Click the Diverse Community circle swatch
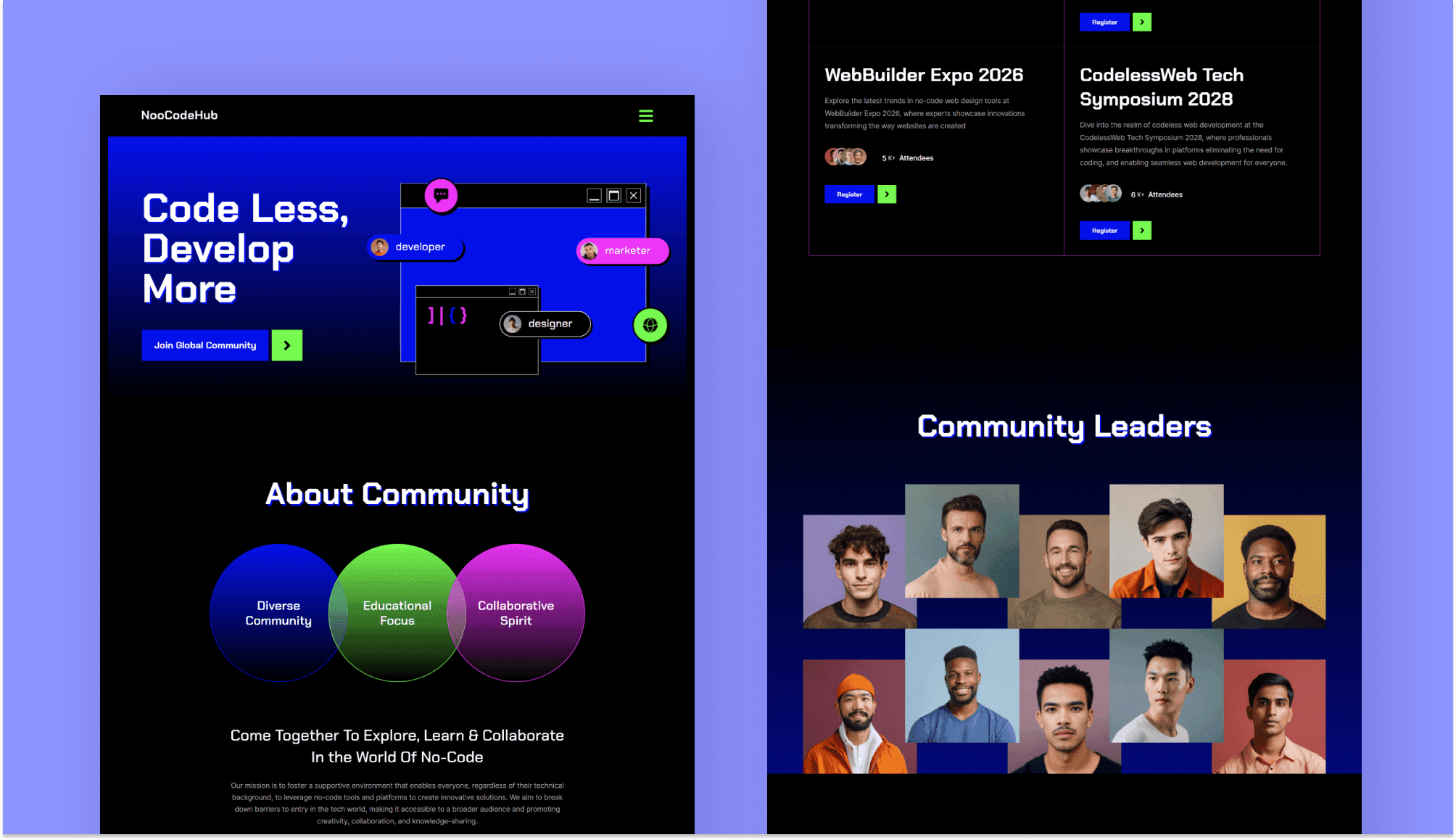Image resolution: width=1456 pixels, height=840 pixels. [279, 613]
